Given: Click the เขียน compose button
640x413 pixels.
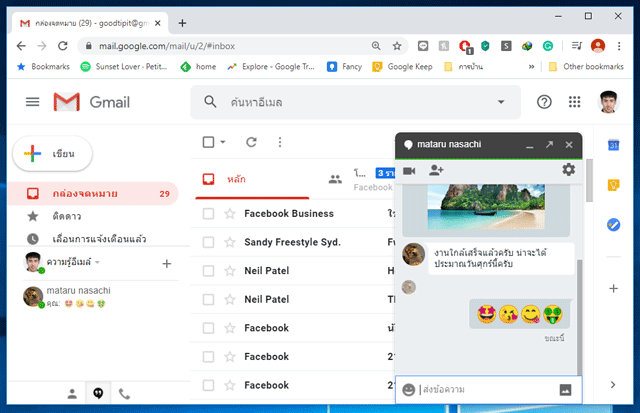Looking at the screenshot, I should click(x=53, y=154).
